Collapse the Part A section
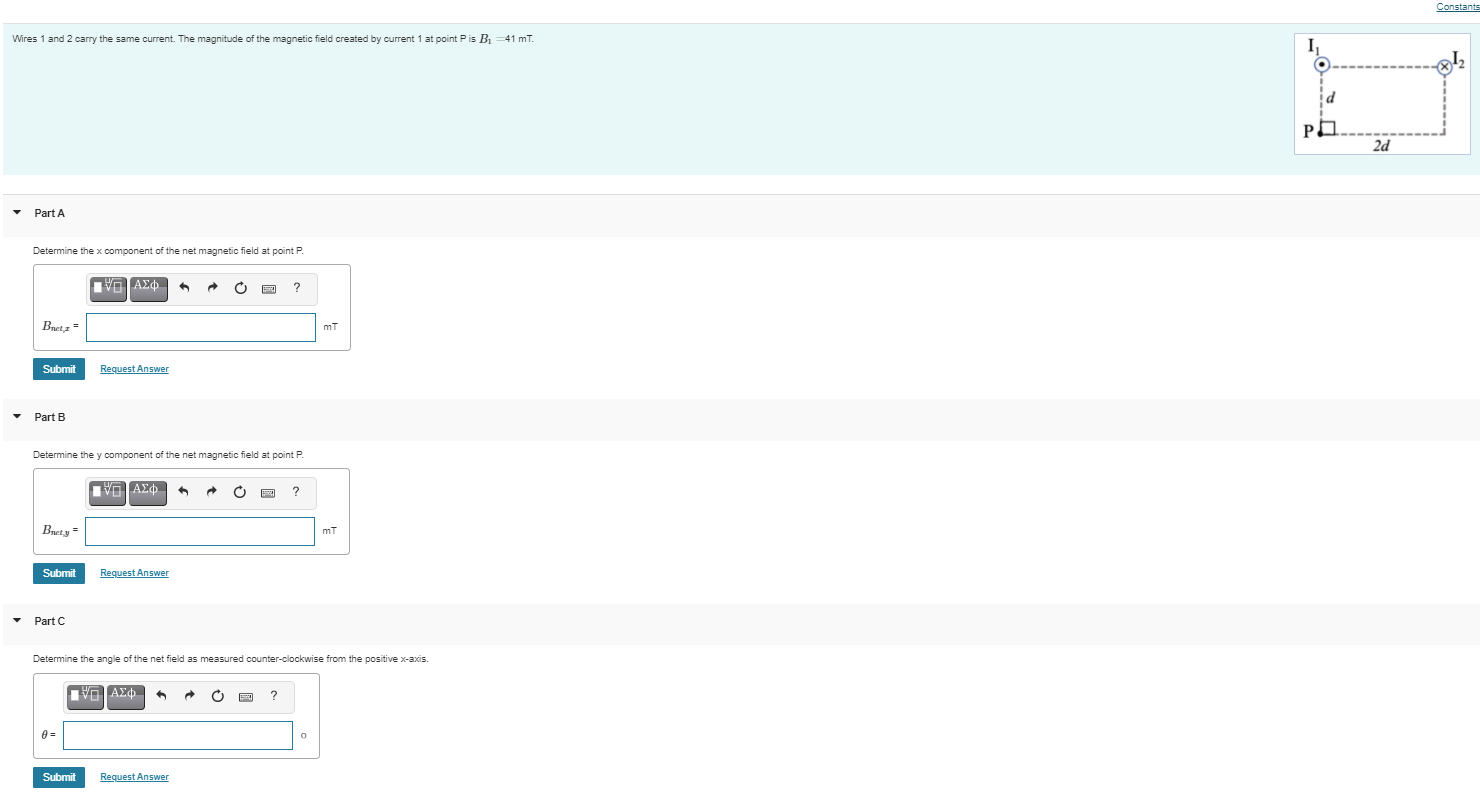The width and height of the screenshot is (1480, 802). [x=17, y=213]
